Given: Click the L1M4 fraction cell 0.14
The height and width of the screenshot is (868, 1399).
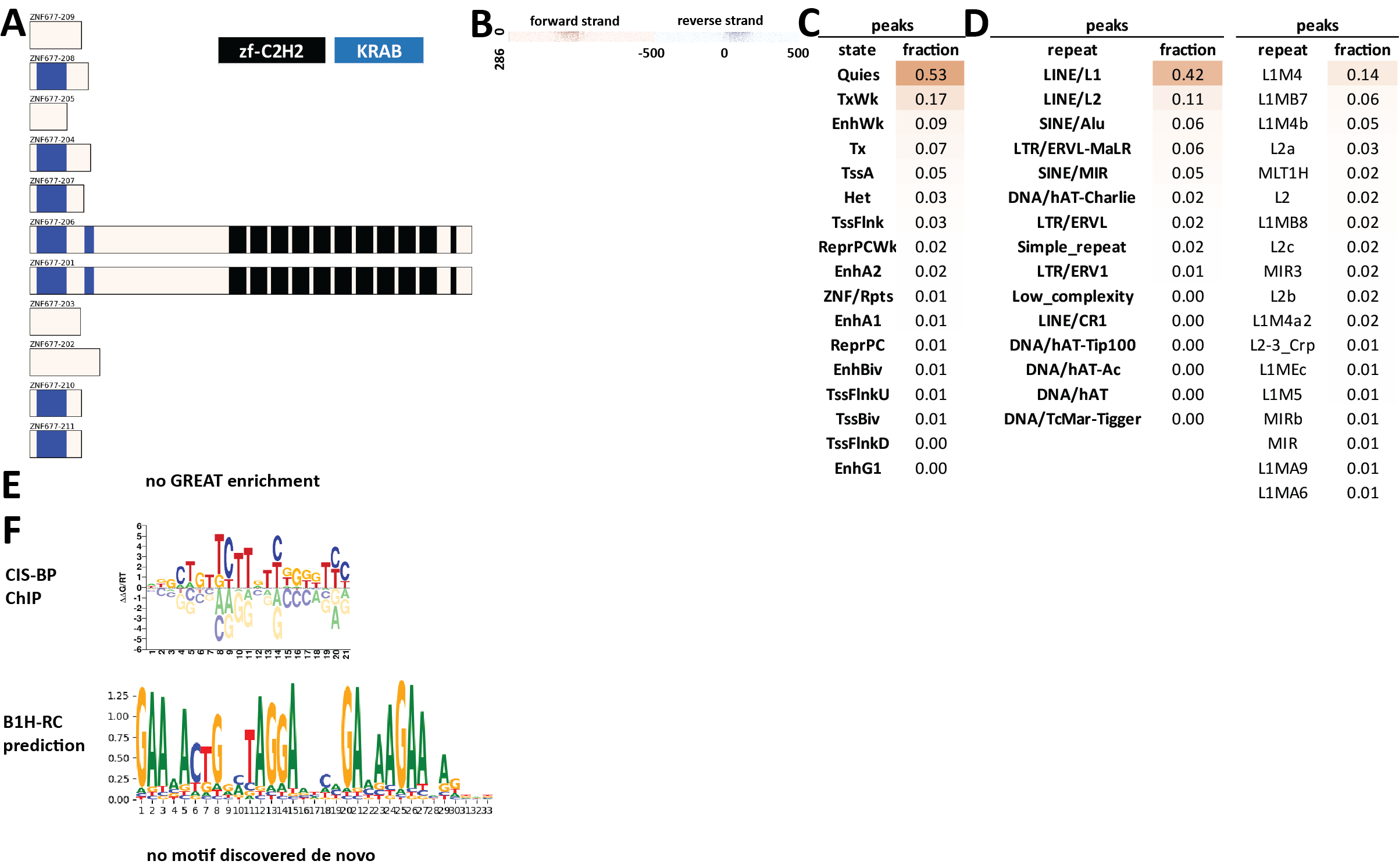Looking at the screenshot, I should (x=1362, y=74).
